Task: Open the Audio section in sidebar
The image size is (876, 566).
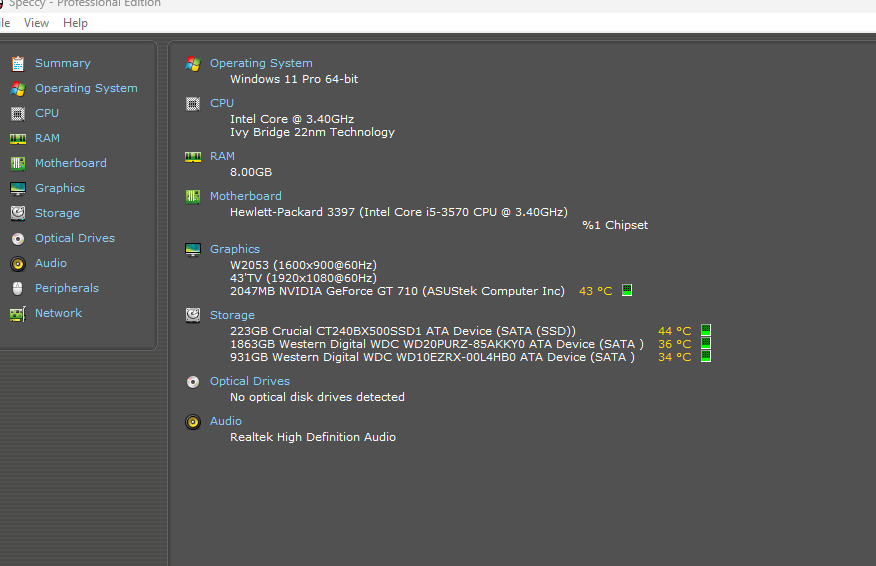Action: [x=51, y=263]
